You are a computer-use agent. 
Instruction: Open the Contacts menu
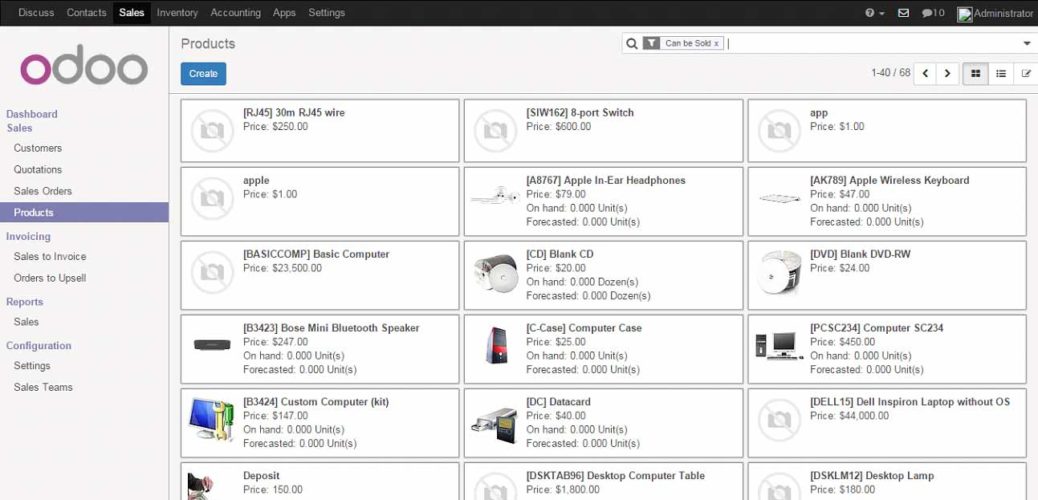[87, 13]
